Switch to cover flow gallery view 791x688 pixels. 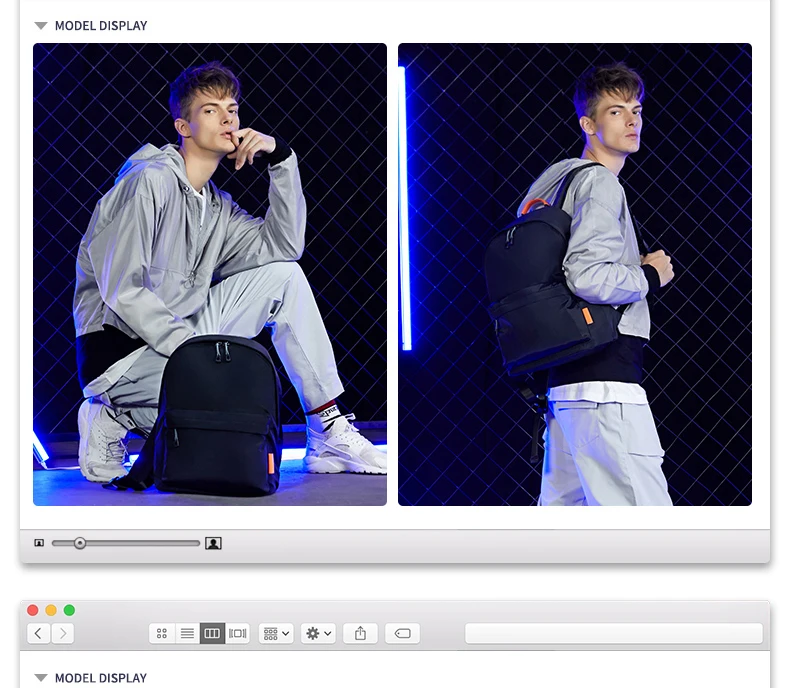238,633
